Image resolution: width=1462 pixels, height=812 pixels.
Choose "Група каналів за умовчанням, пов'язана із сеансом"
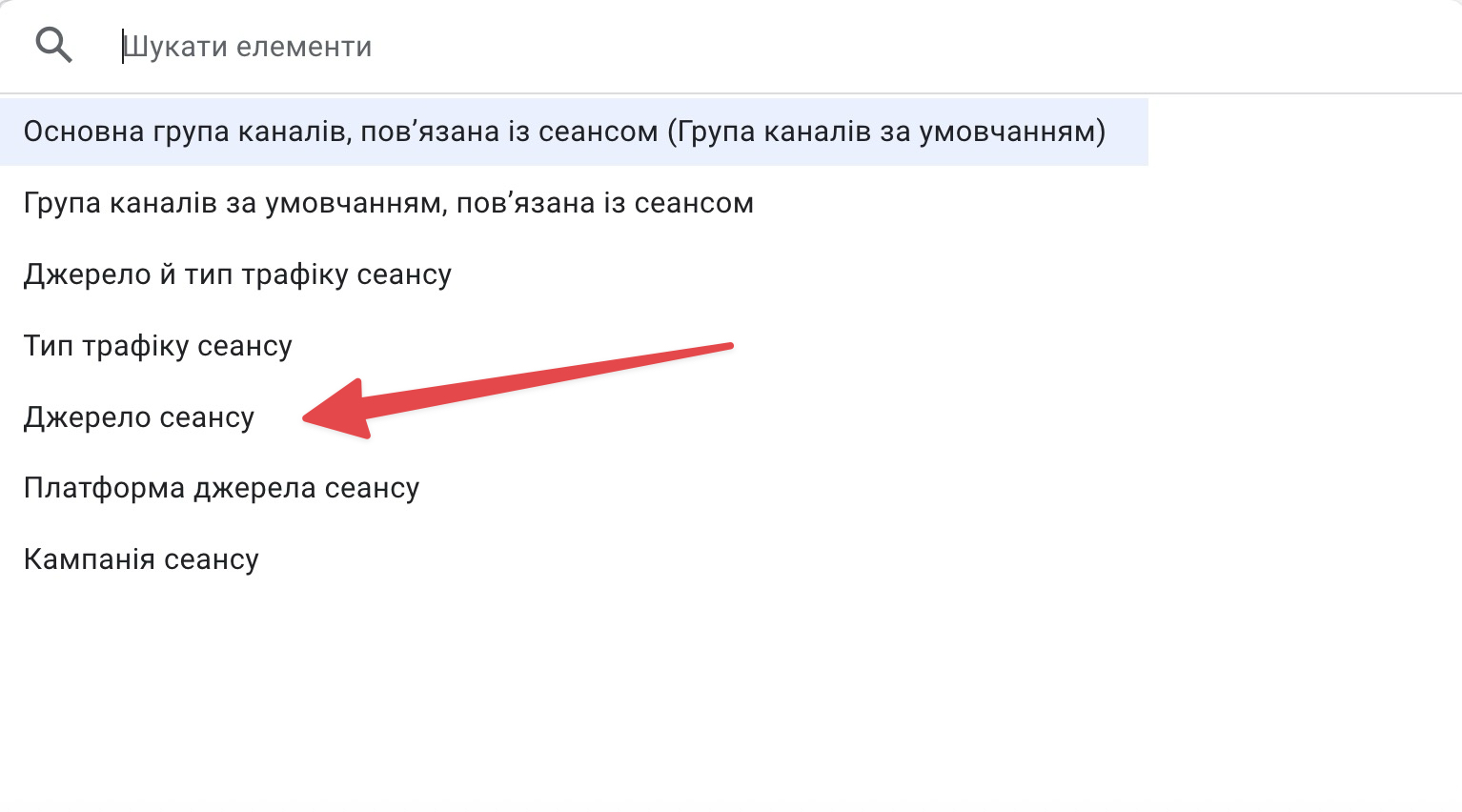[x=388, y=203]
